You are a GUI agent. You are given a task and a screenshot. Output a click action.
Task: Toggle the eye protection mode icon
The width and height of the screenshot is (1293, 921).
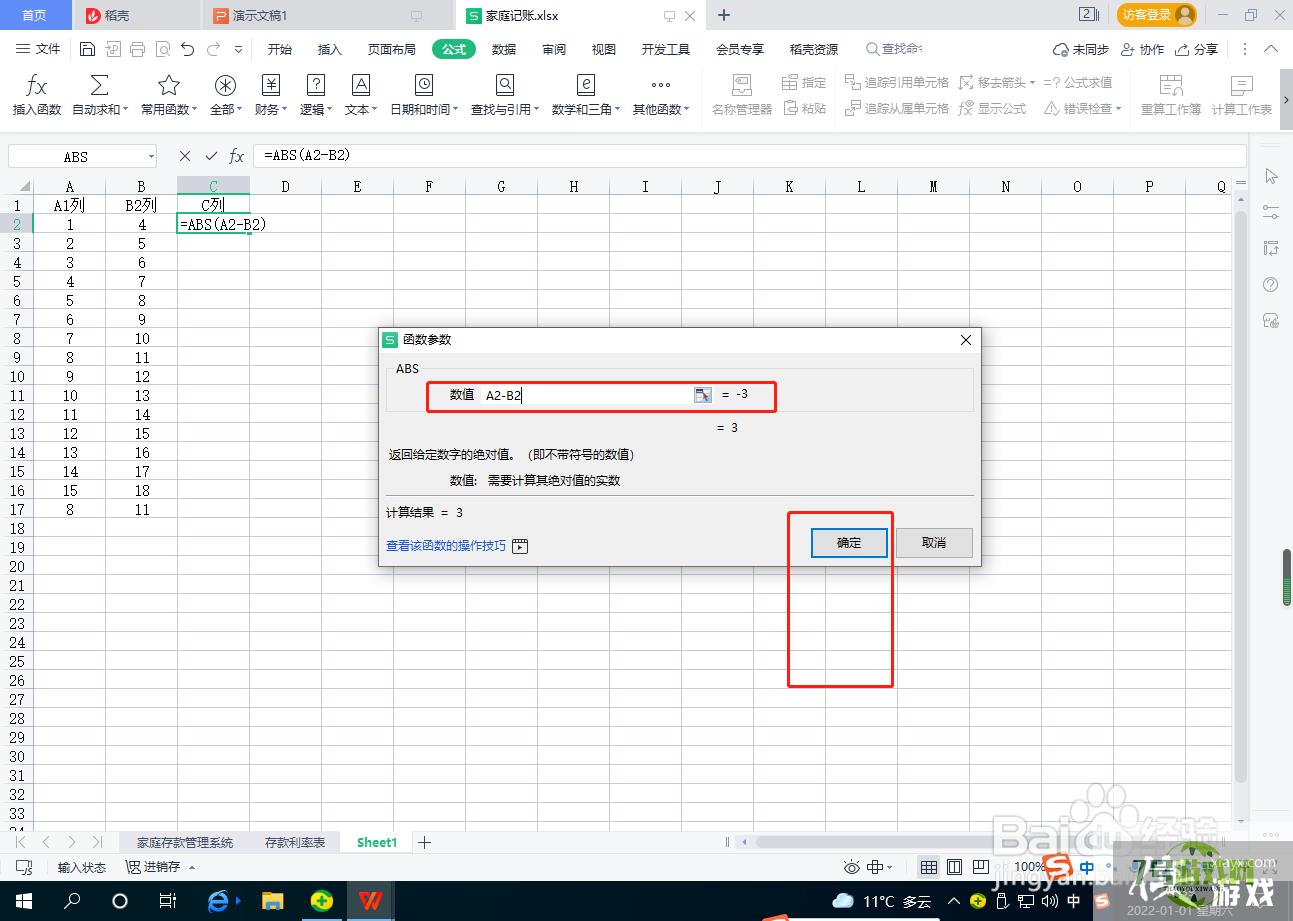tap(852, 867)
